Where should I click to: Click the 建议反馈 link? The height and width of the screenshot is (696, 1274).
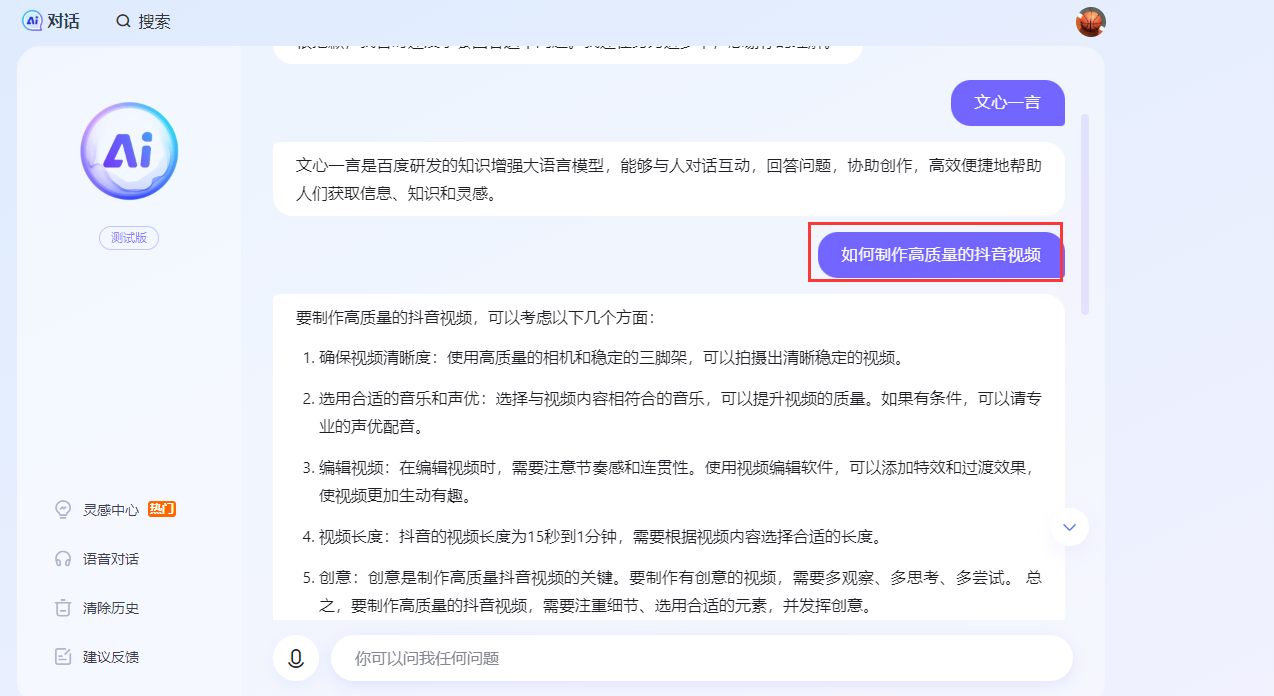pos(111,657)
